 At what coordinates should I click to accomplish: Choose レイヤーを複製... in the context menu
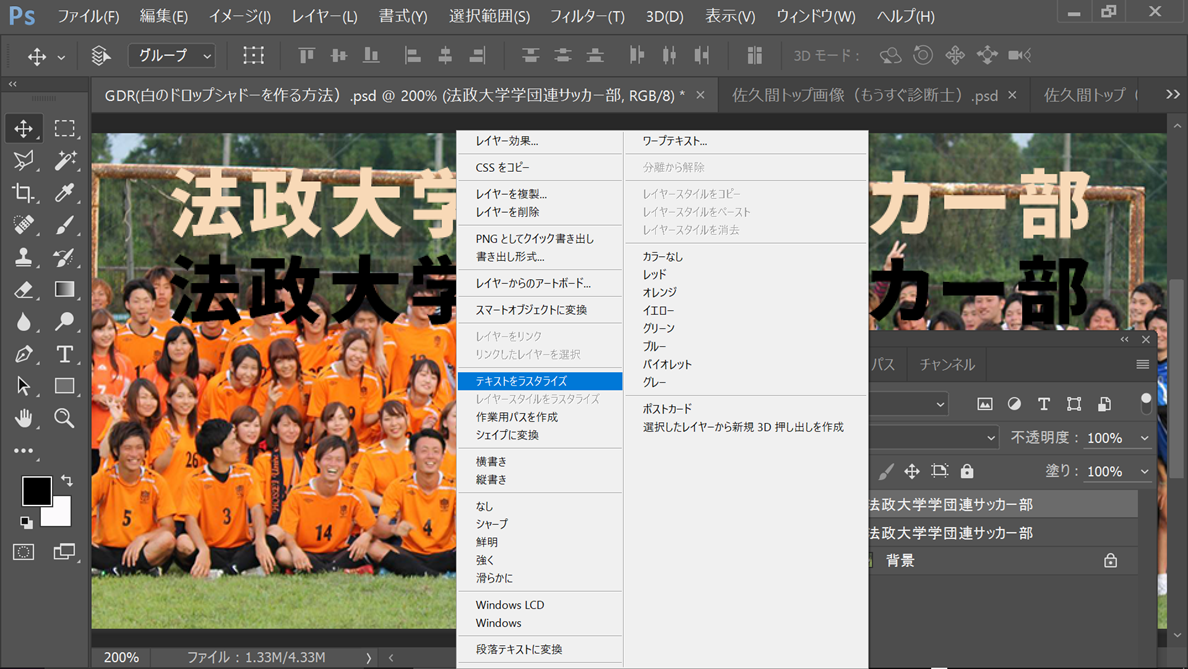540,194
